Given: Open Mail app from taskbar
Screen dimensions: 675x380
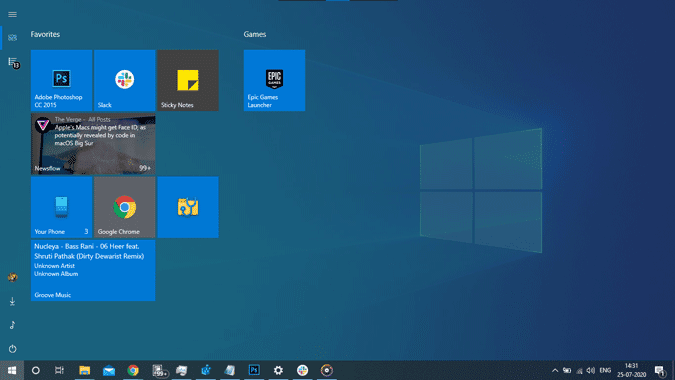Looking at the screenshot, I should [x=109, y=370].
